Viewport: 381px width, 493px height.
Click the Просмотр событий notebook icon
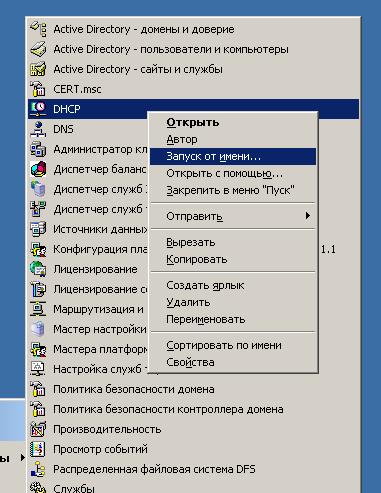(x=38, y=449)
